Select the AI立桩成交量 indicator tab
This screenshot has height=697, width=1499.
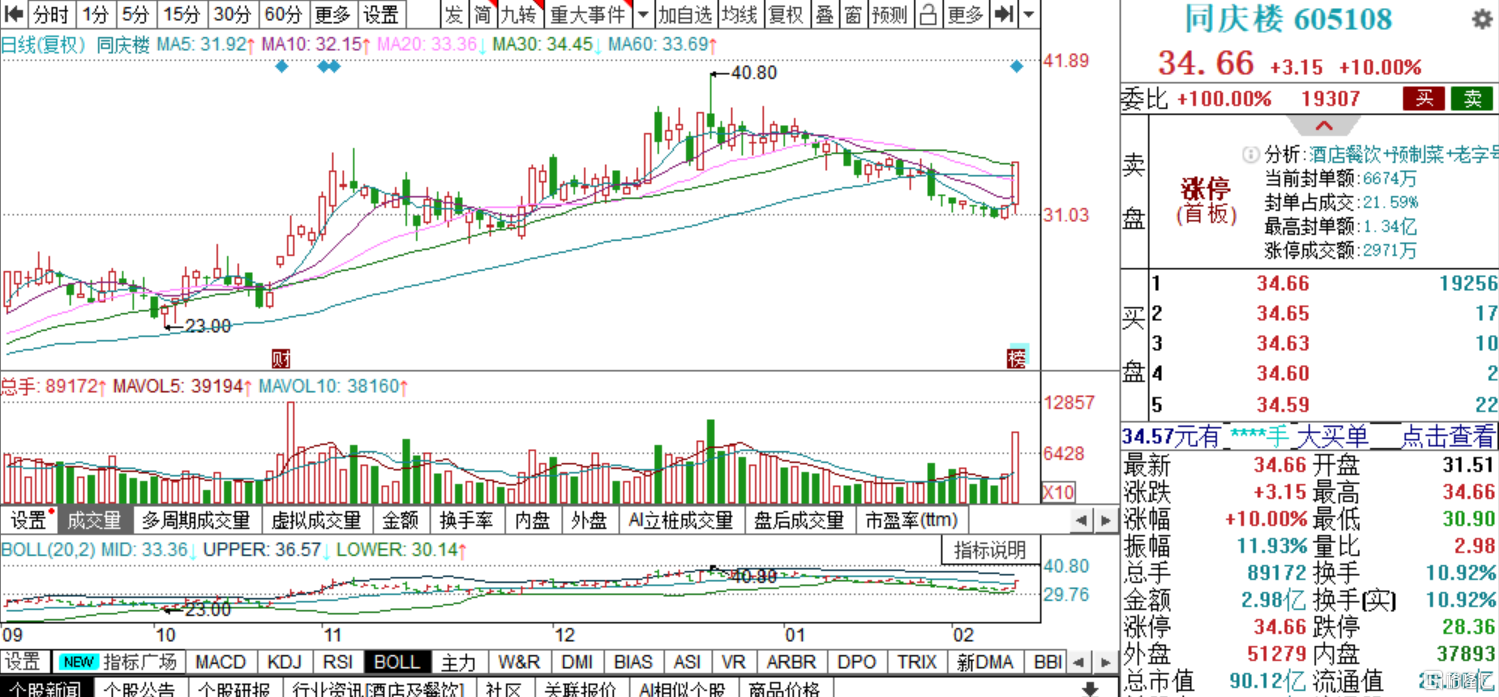680,520
